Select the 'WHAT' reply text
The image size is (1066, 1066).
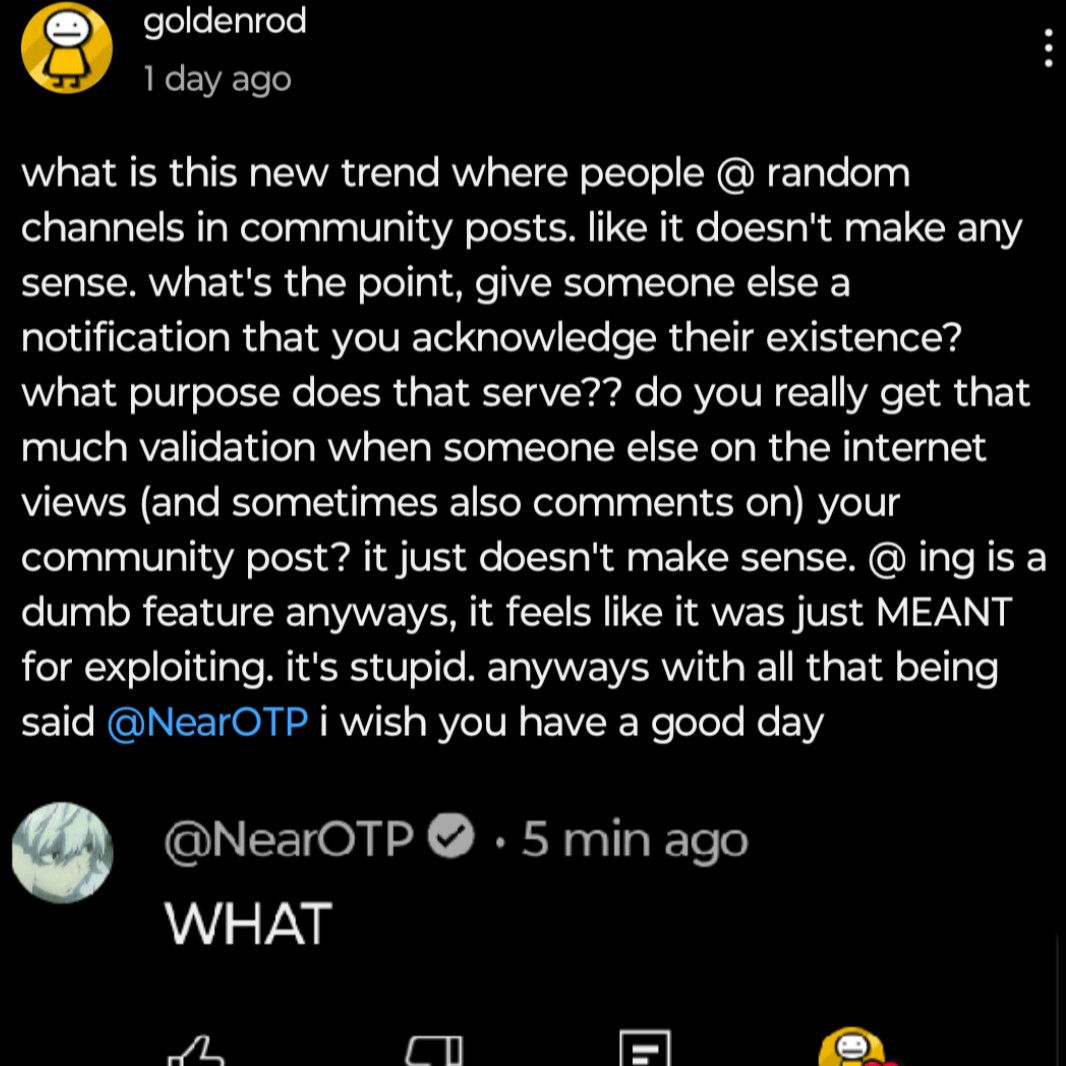[248, 923]
